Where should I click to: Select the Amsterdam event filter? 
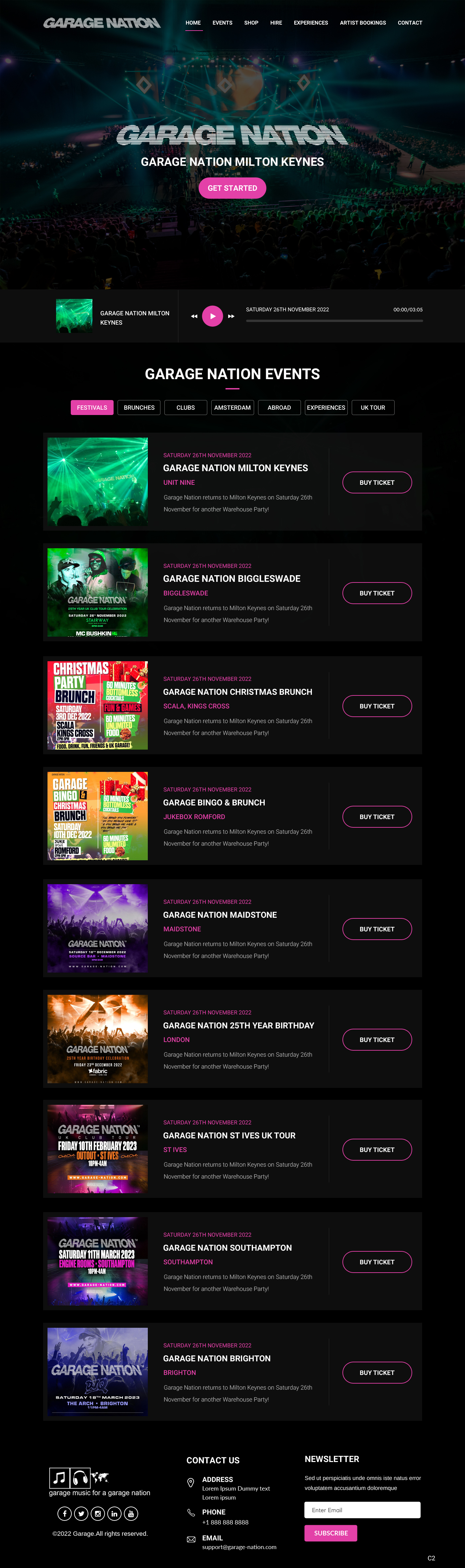(x=232, y=408)
